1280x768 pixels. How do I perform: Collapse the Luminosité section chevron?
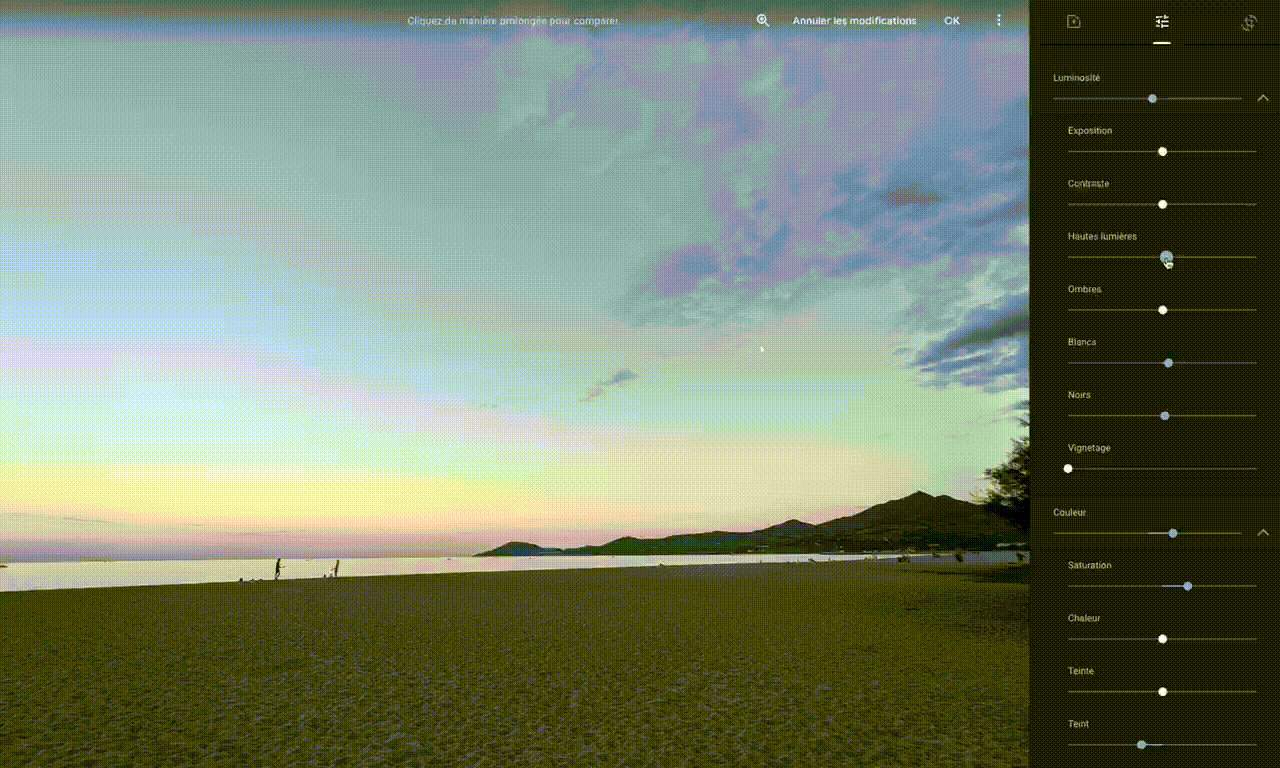[x=1262, y=98]
